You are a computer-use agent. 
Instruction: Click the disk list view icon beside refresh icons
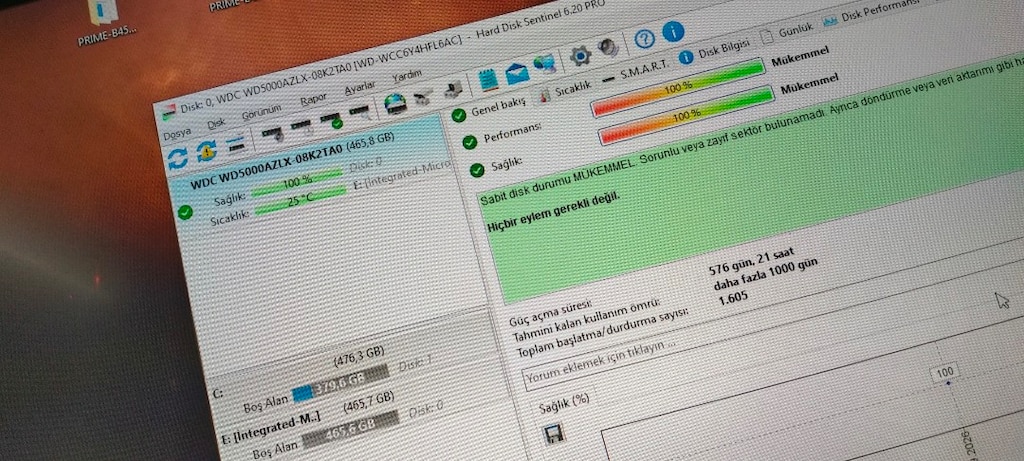coord(236,145)
